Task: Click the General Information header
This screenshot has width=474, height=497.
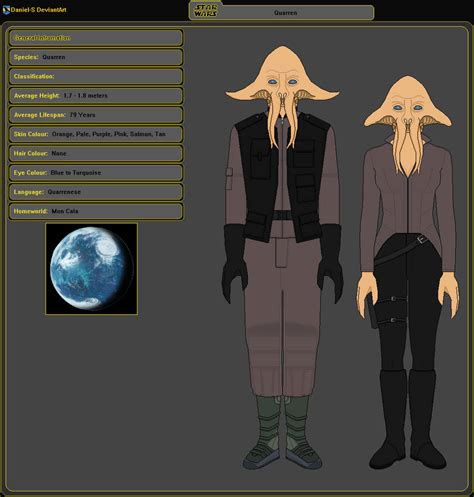Action: click(96, 38)
